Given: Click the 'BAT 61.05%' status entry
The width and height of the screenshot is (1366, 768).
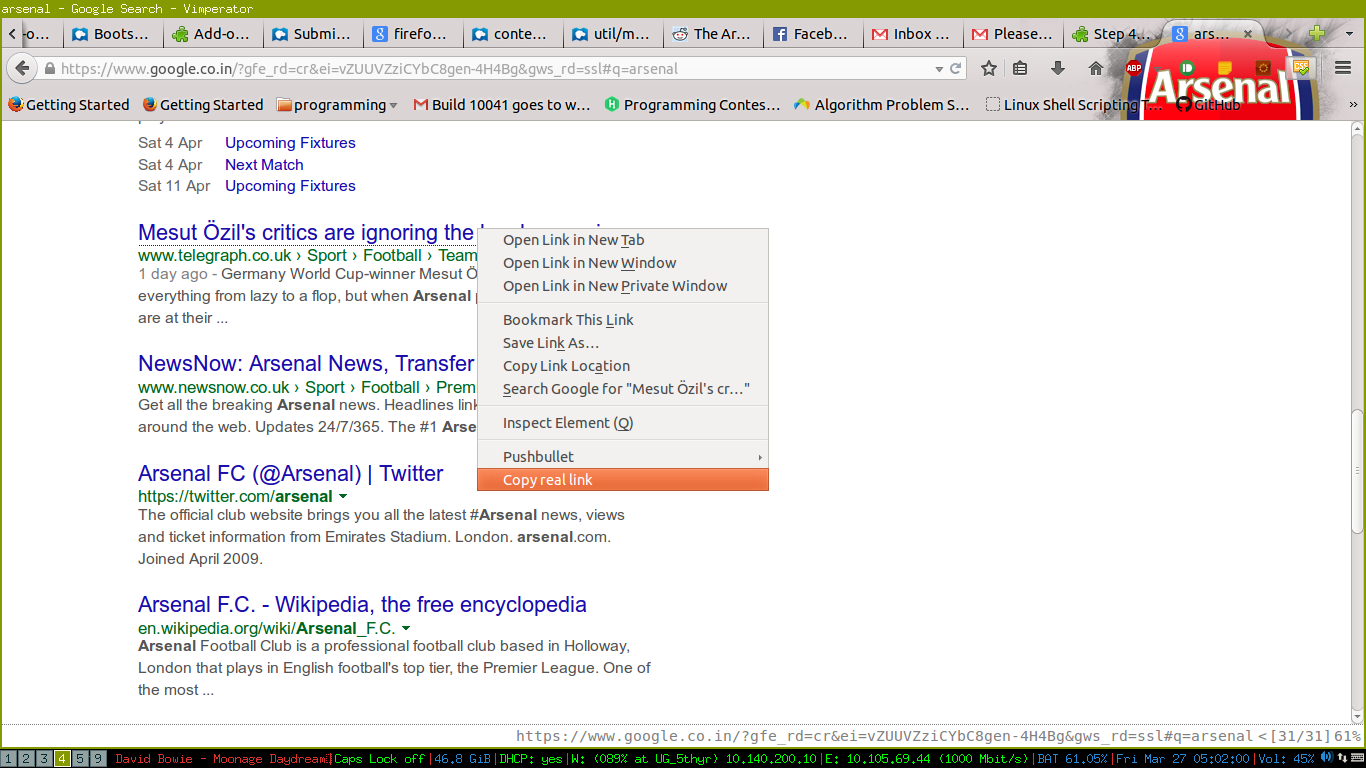Looking at the screenshot, I should click(1072, 759).
